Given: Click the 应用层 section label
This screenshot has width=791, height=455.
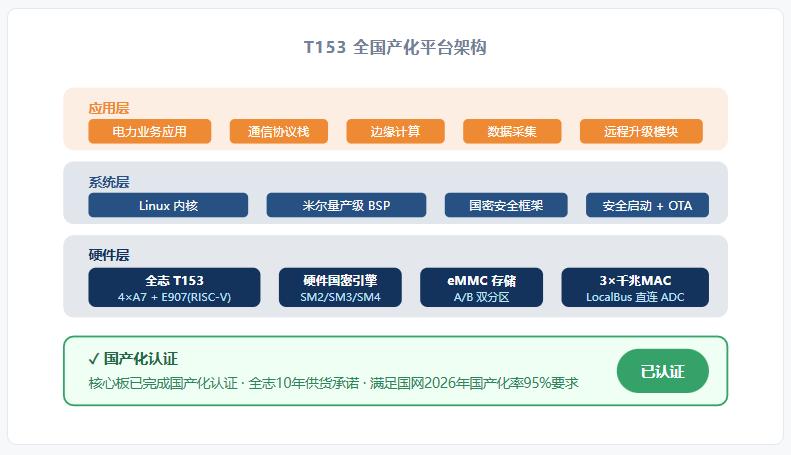Looking at the screenshot, I should [108, 108].
